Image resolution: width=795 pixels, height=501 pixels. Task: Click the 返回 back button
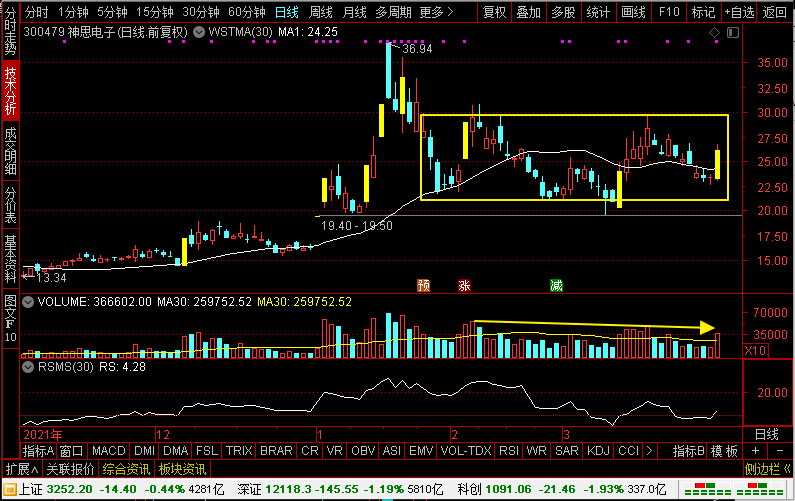tap(775, 12)
